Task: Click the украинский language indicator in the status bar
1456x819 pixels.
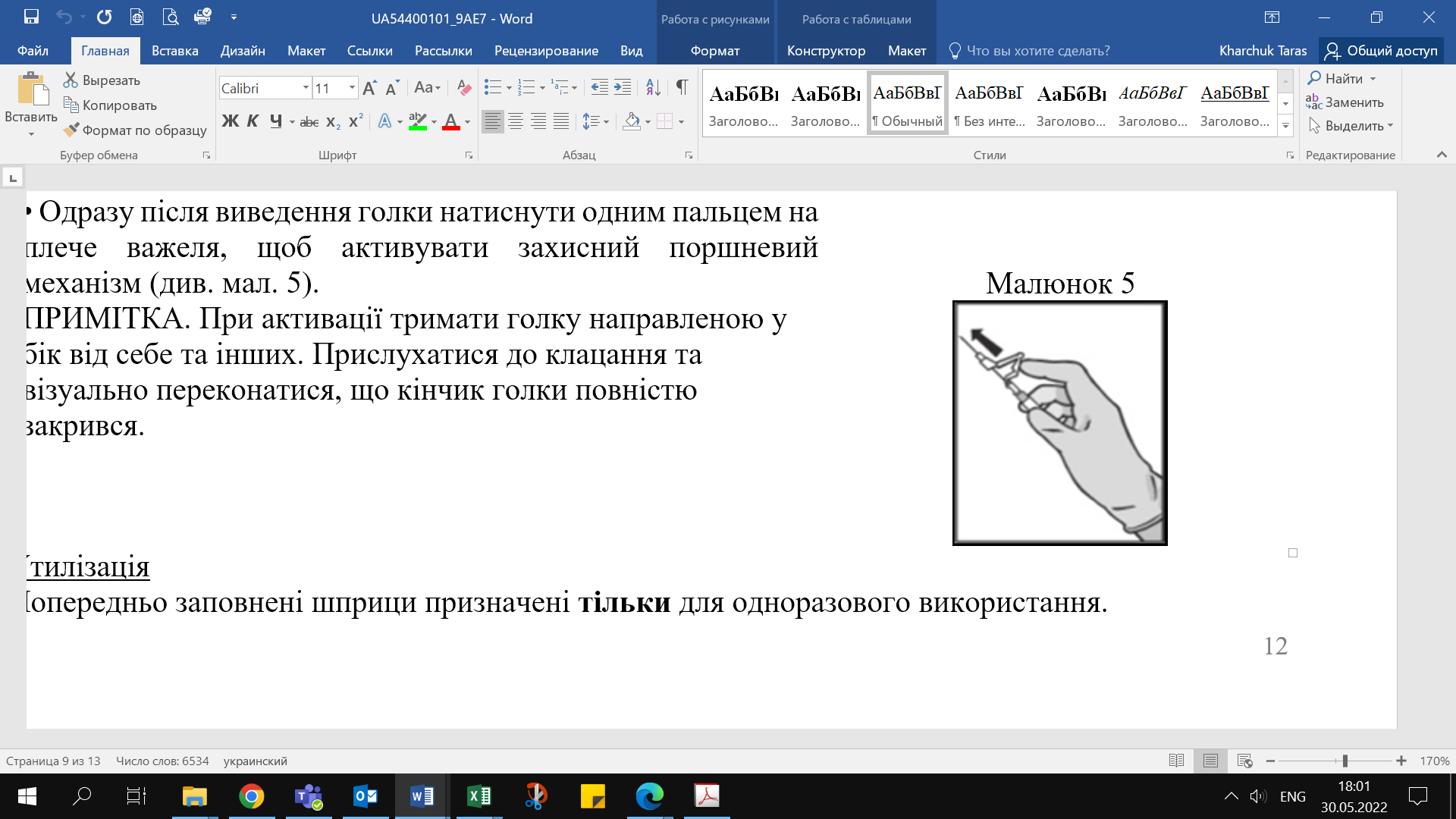Action: (255, 761)
